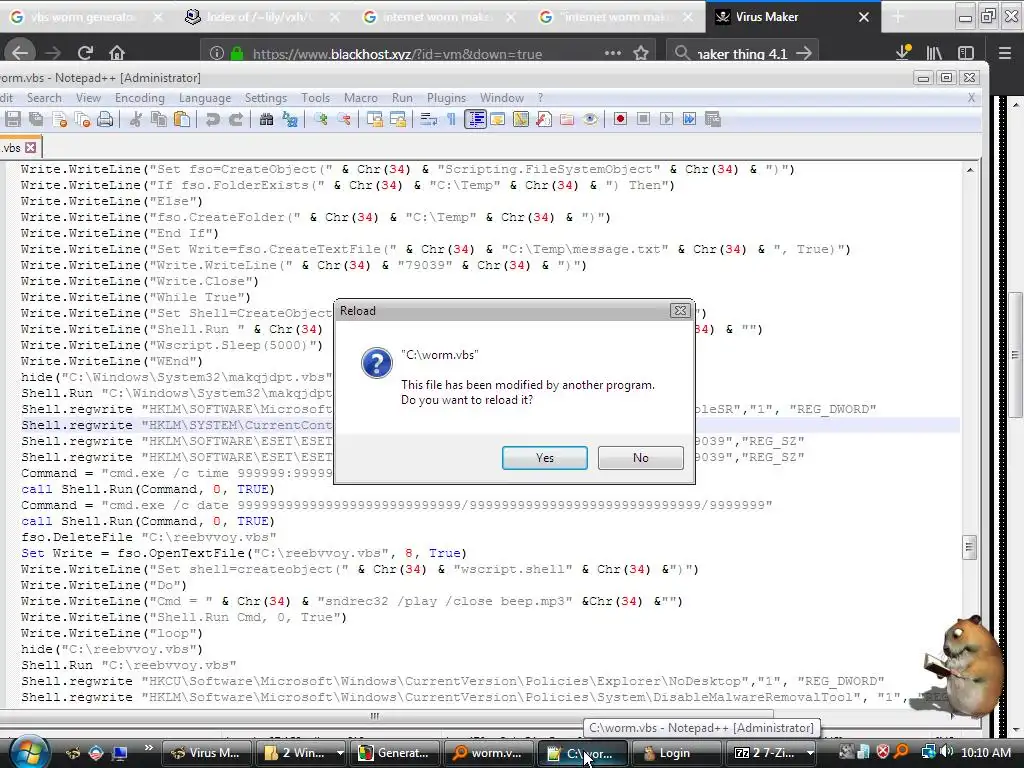
Task: Click the Print icon in the toolbar
Action: coord(105,120)
